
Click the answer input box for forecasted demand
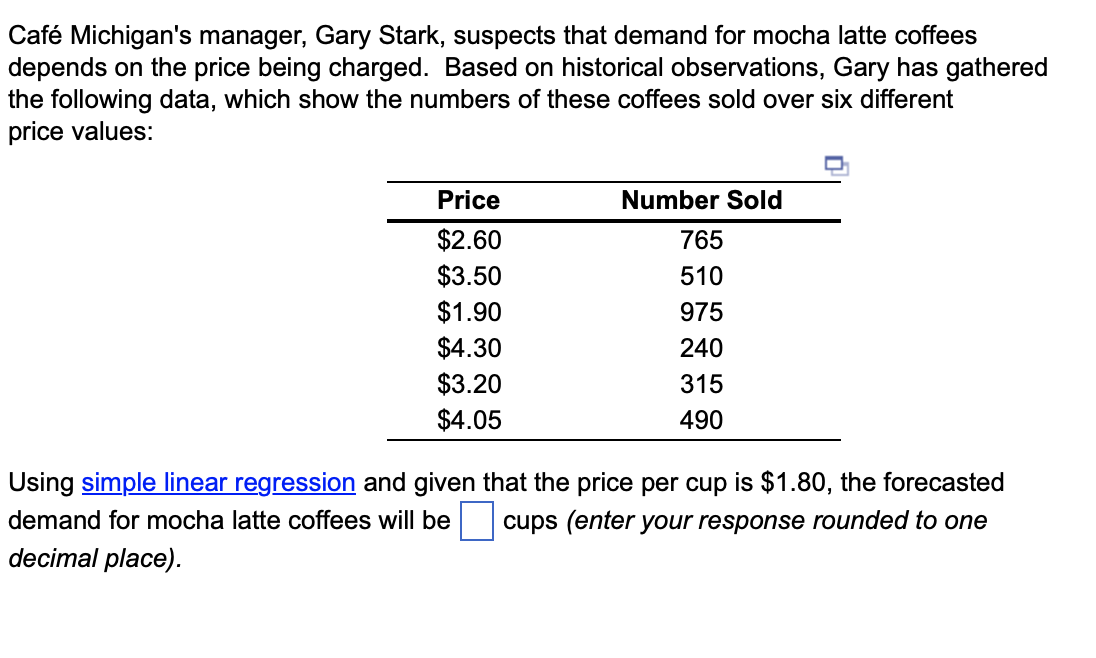point(479,521)
